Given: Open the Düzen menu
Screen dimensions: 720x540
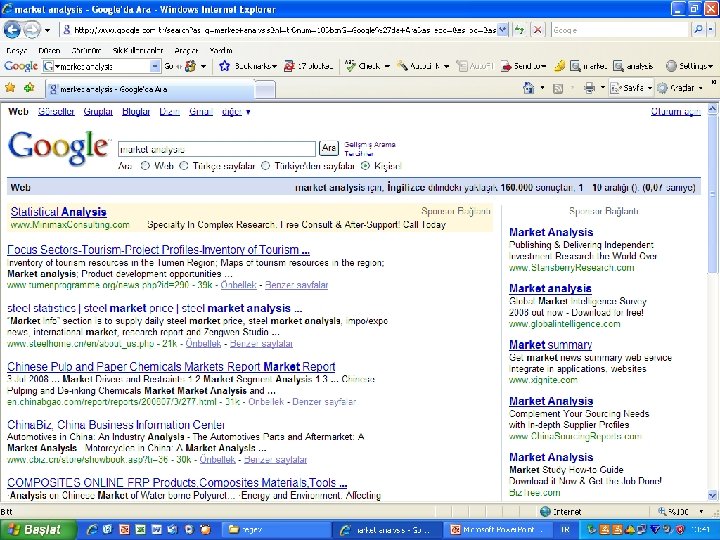Looking at the screenshot, I should pos(49,51).
